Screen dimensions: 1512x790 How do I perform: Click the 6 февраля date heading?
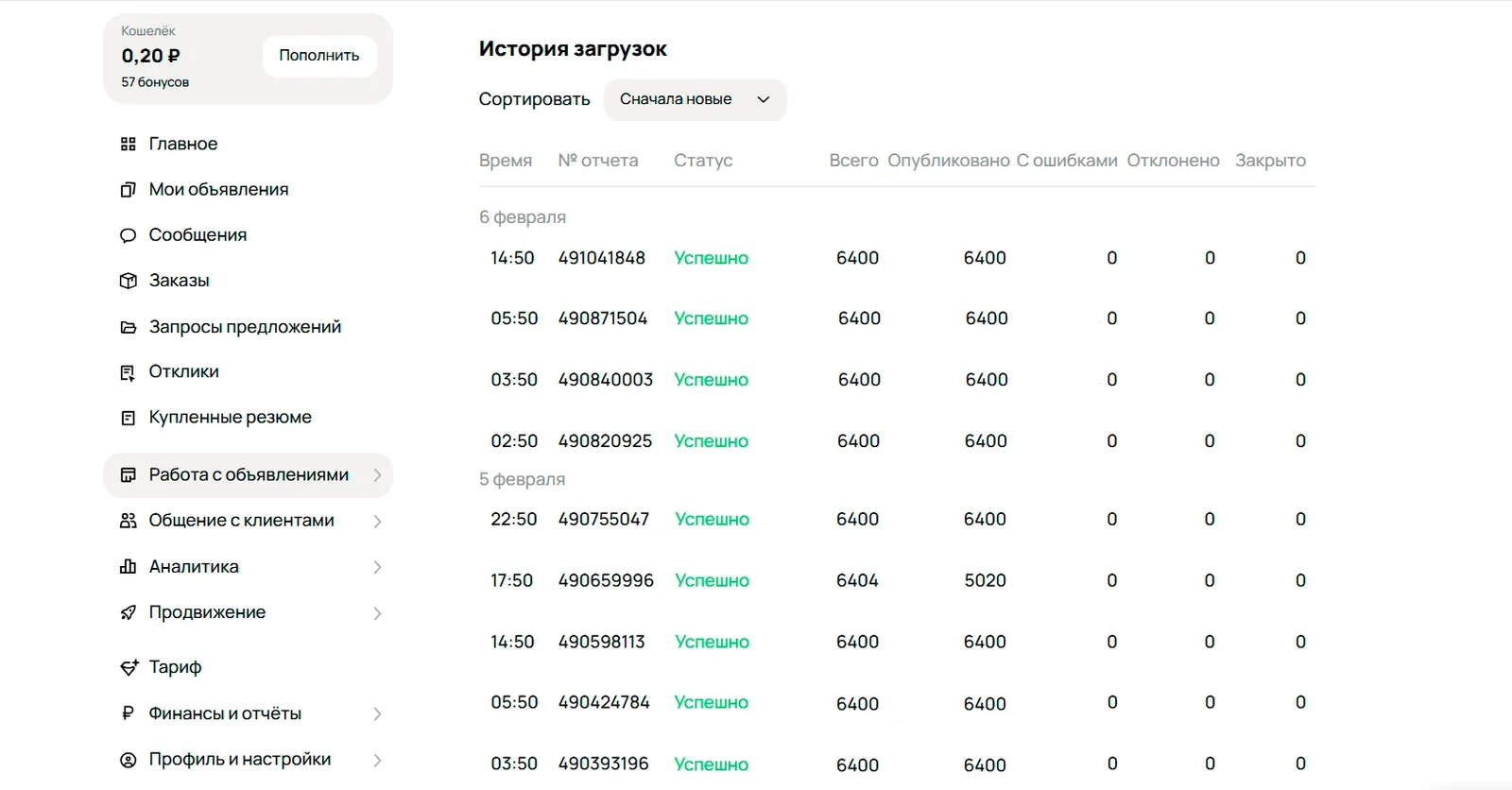coord(523,217)
